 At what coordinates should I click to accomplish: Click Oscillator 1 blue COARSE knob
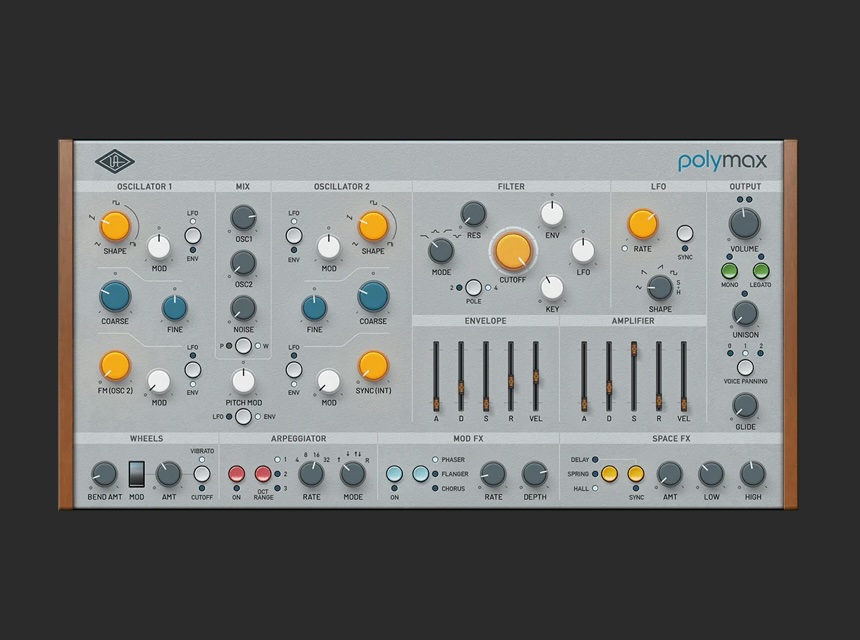tap(115, 296)
